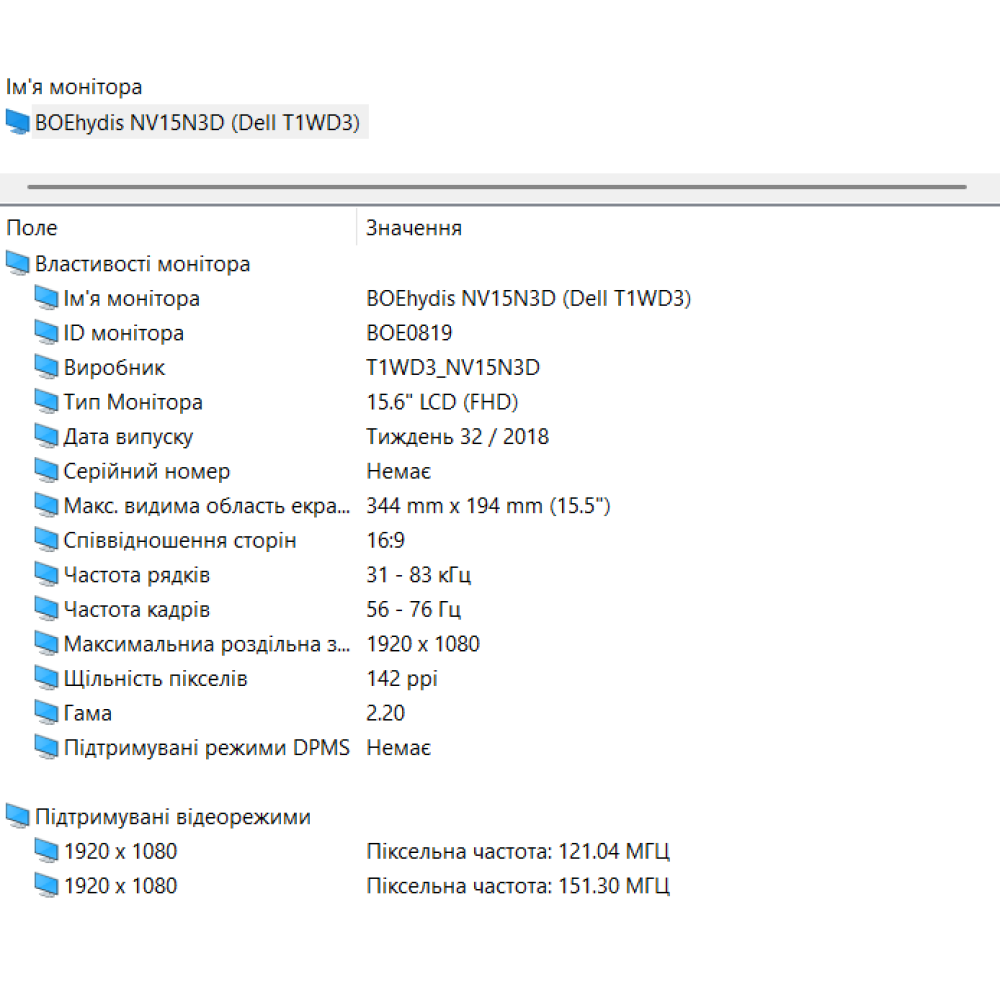Select the 1920 x 1080 mode at 121.04 МГЦ

(120, 852)
